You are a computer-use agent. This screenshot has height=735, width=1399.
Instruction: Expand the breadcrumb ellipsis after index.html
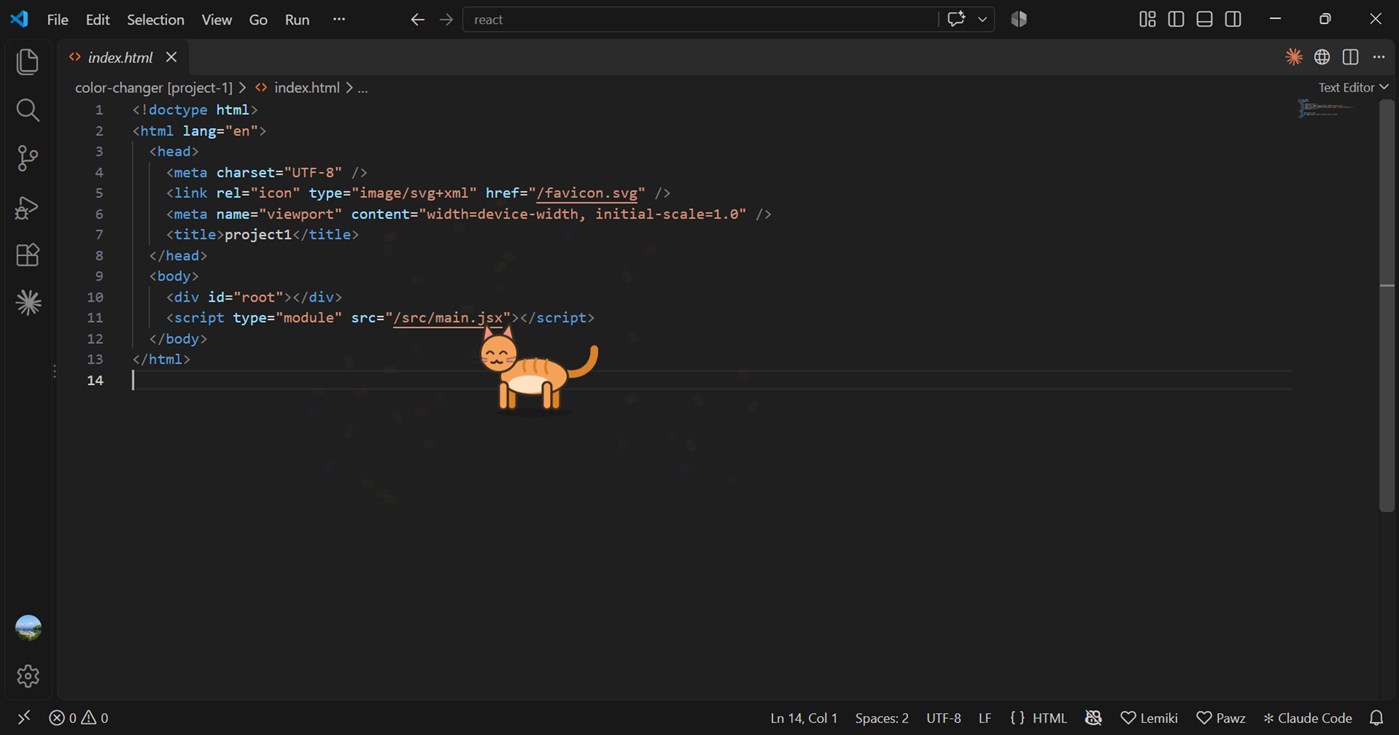(x=362, y=88)
